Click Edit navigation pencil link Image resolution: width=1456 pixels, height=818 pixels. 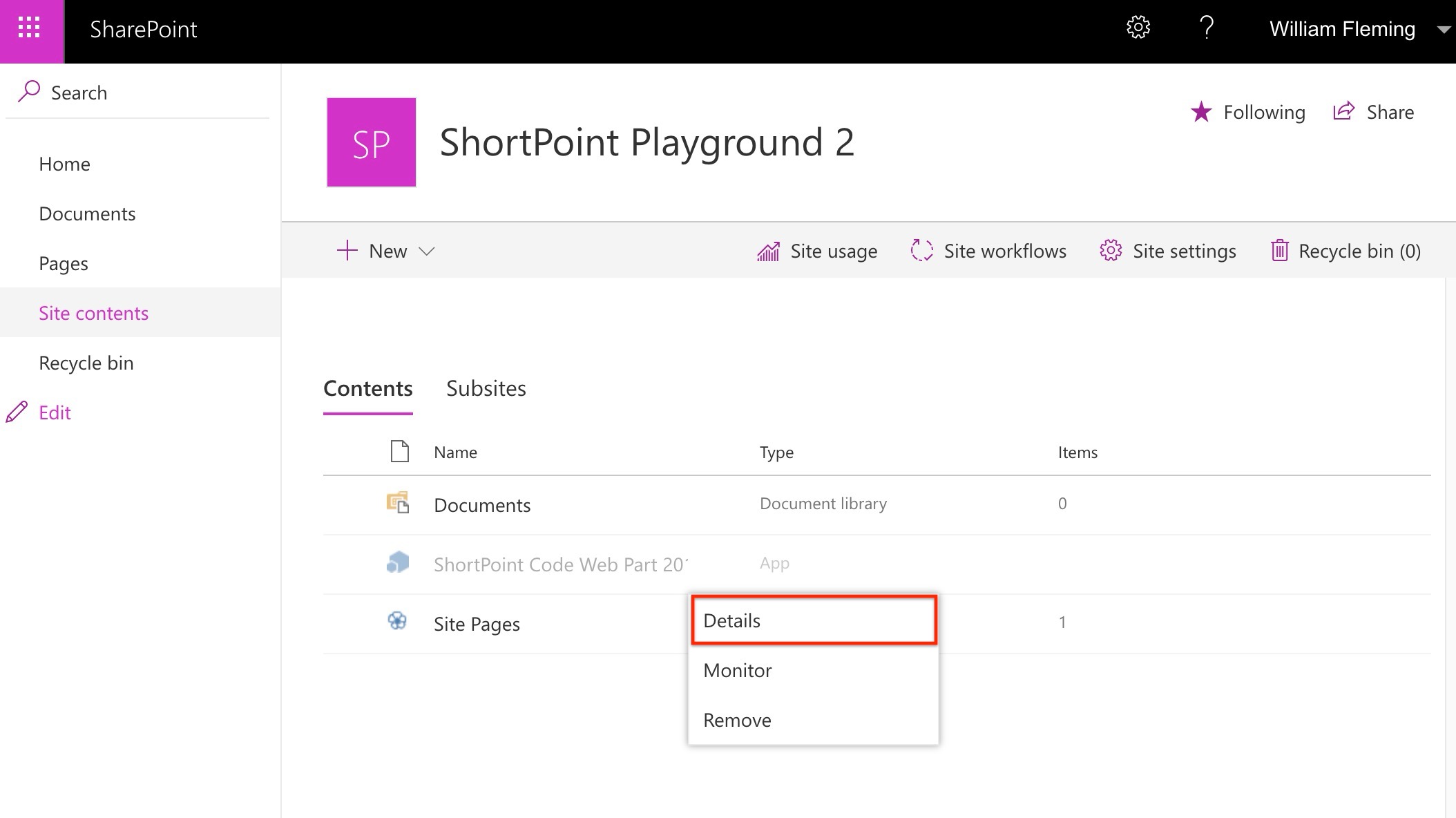point(54,412)
